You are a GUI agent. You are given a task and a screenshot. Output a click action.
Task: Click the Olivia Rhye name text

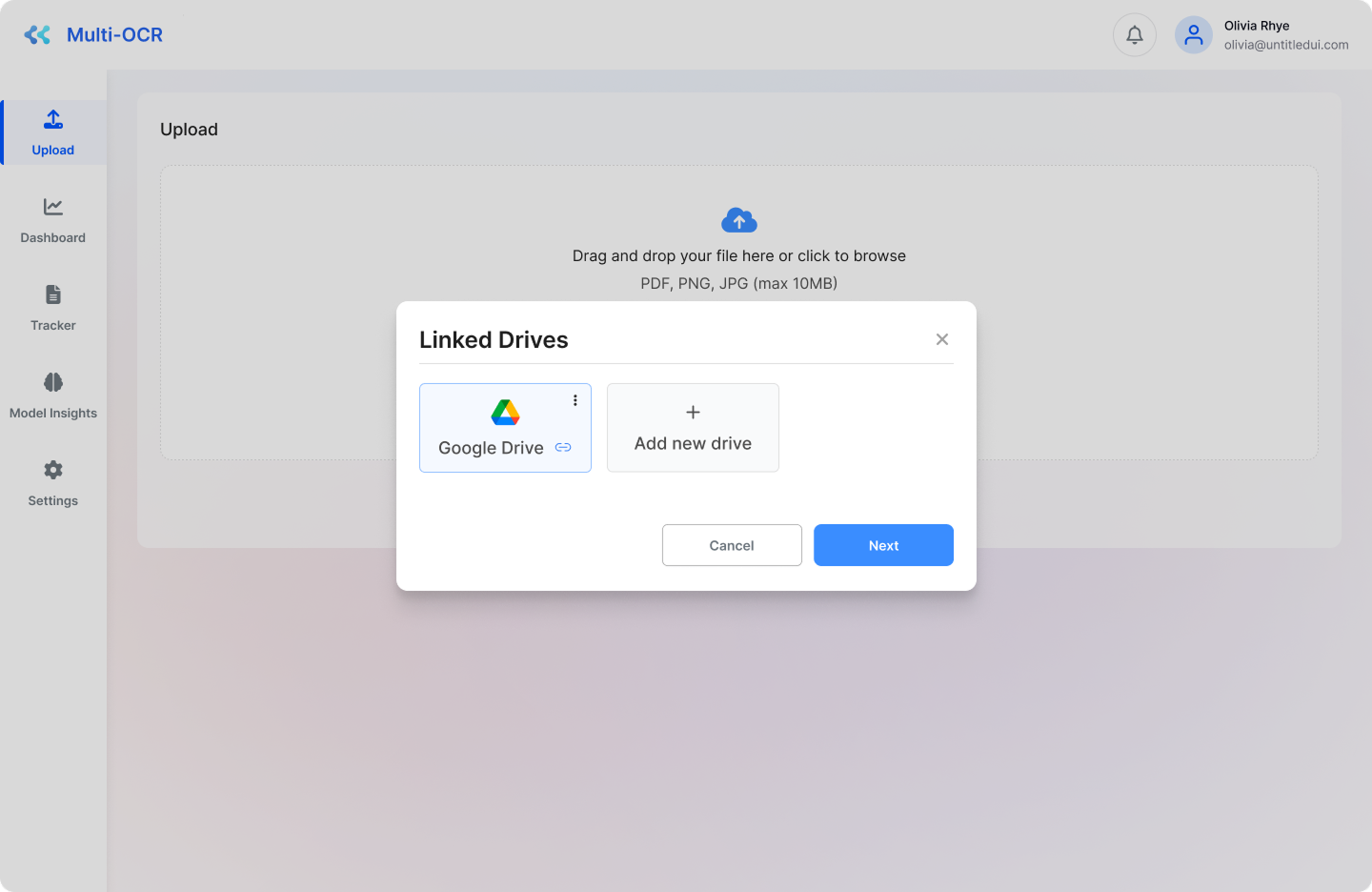click(x=1257, y=26)
